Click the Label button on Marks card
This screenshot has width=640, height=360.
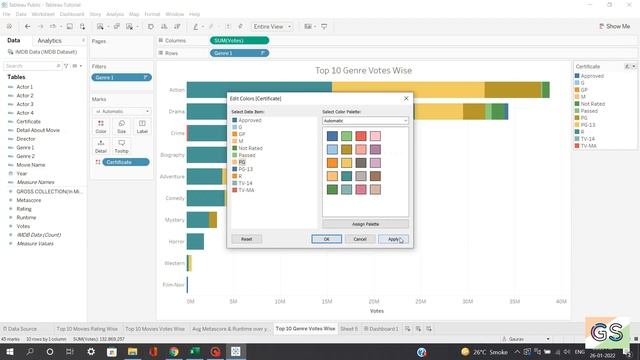coord(142,127)
